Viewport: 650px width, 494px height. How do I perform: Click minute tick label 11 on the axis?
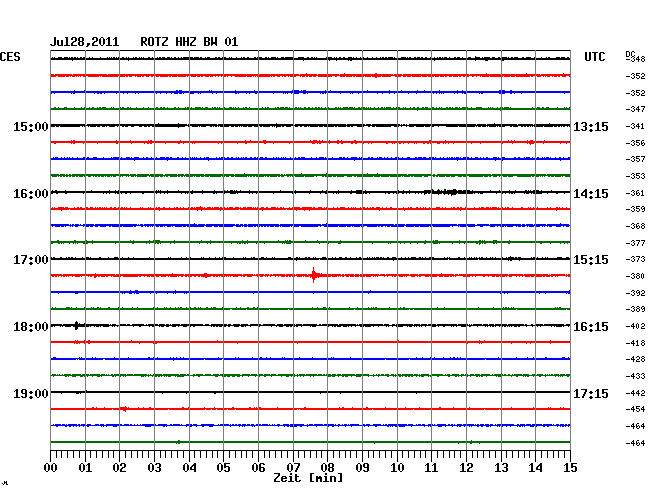click(x=431, y=468)
